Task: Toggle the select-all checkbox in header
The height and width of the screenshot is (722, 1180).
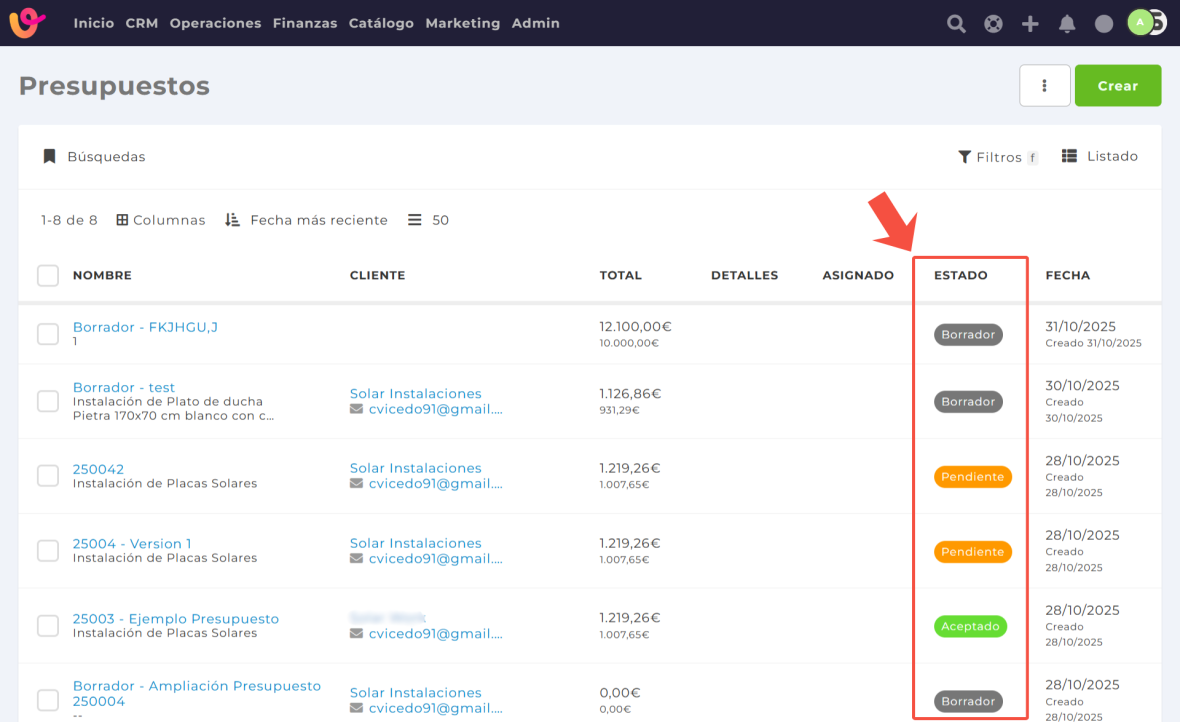Action: coord(48,275)
